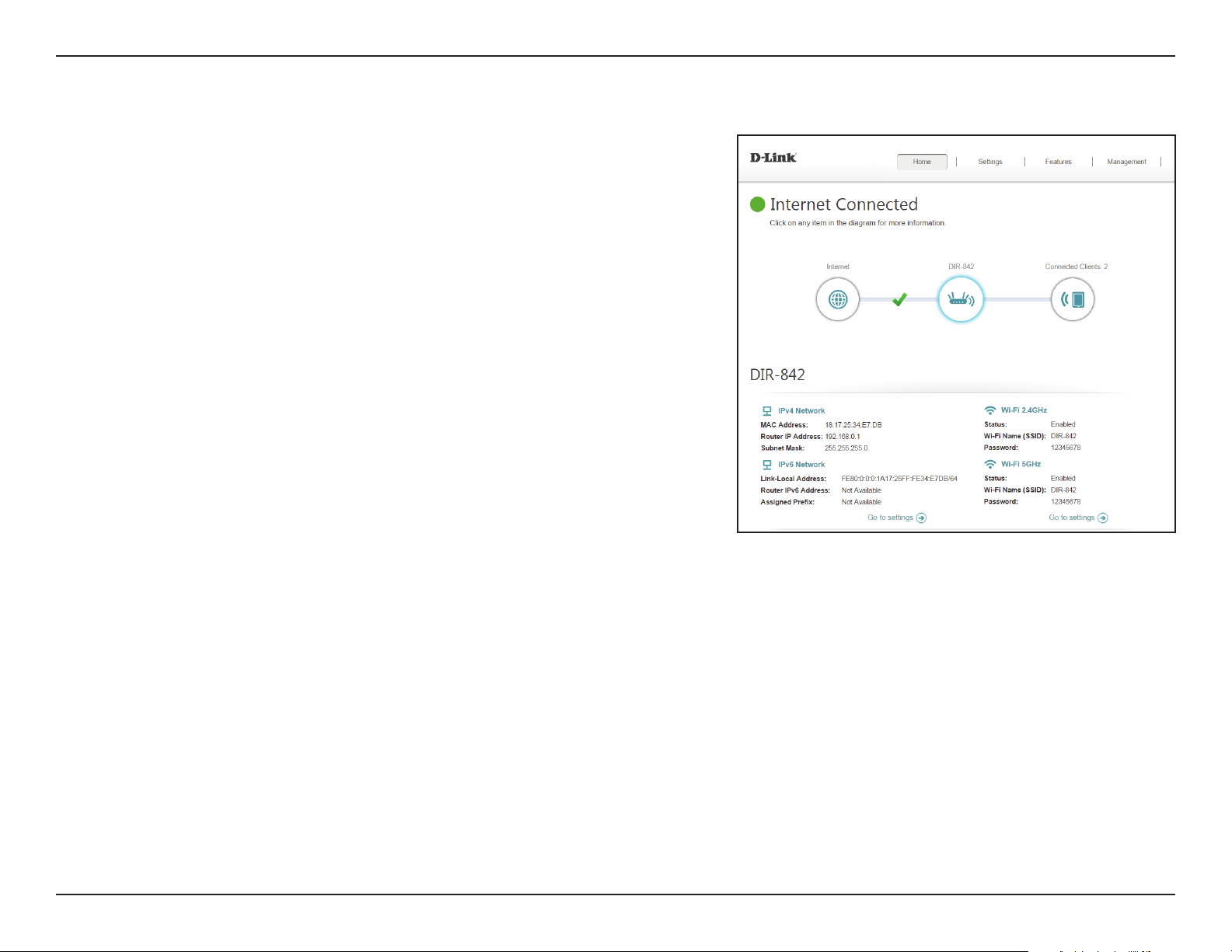Click Not Available beside Assigned Prefix
The image size is (1232, 952).
coord(861,502)
